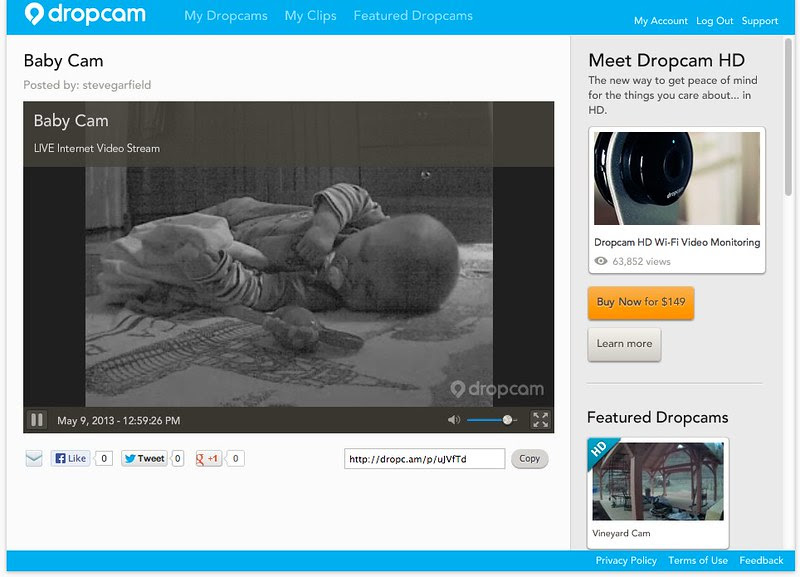Enter fullscreen video mode
Screen dimensions: 800x577
coord(540,420)
